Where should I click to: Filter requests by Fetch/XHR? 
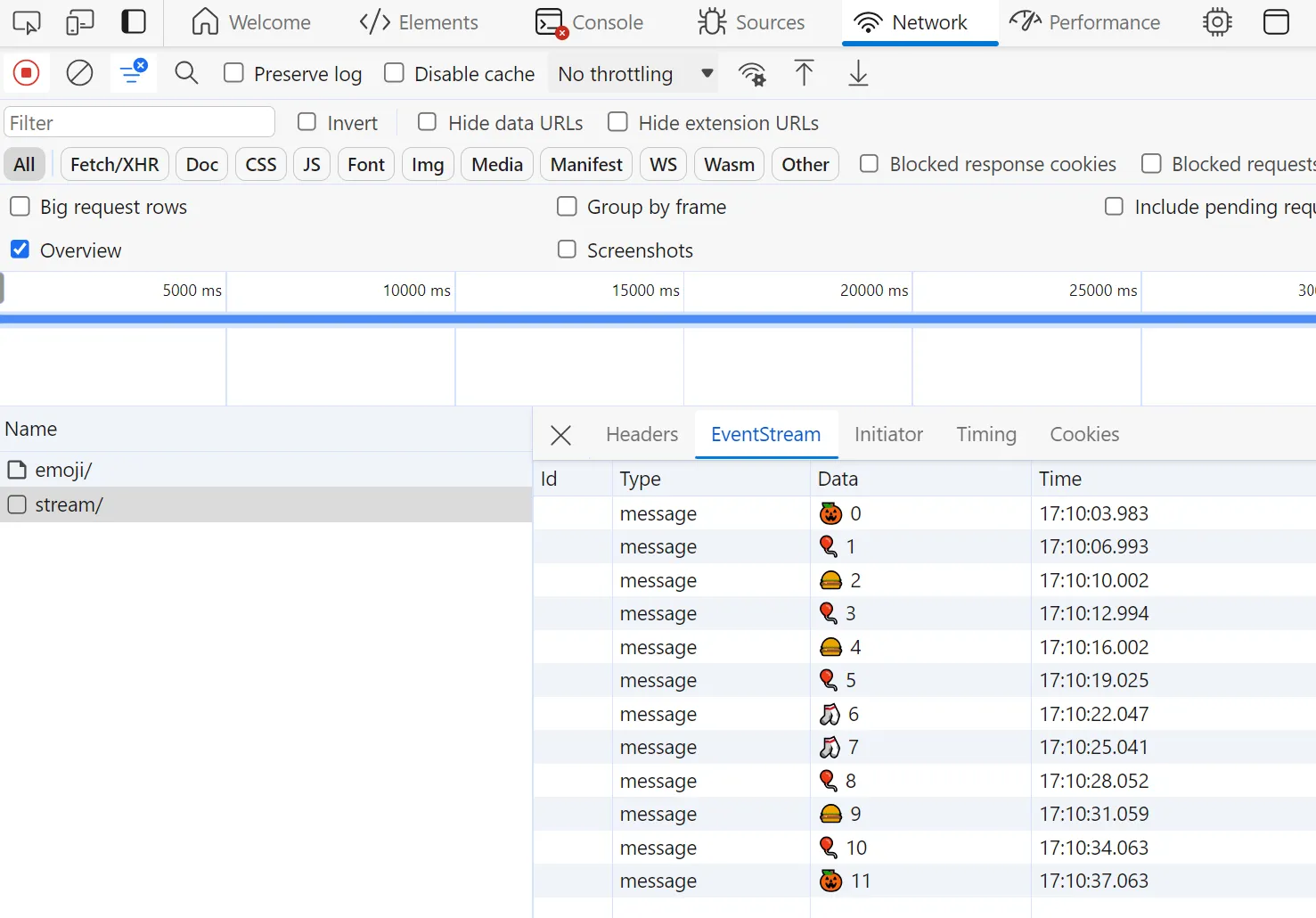click(x=114, y=165)
